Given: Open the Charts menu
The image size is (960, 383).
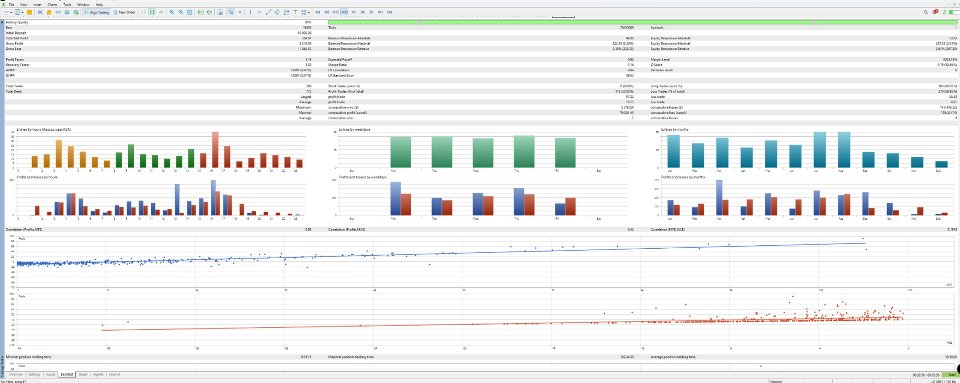Looking at the screenshot, I should [x=52, y=4].
